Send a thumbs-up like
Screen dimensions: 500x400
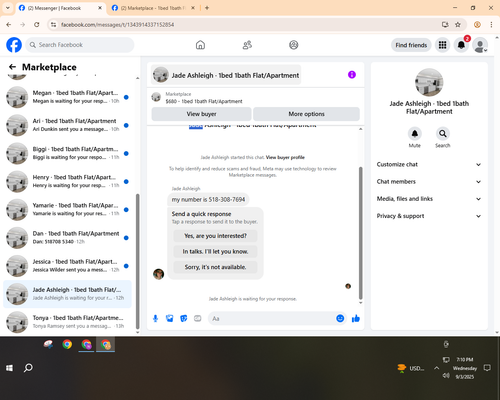click(x=356, y=318)
